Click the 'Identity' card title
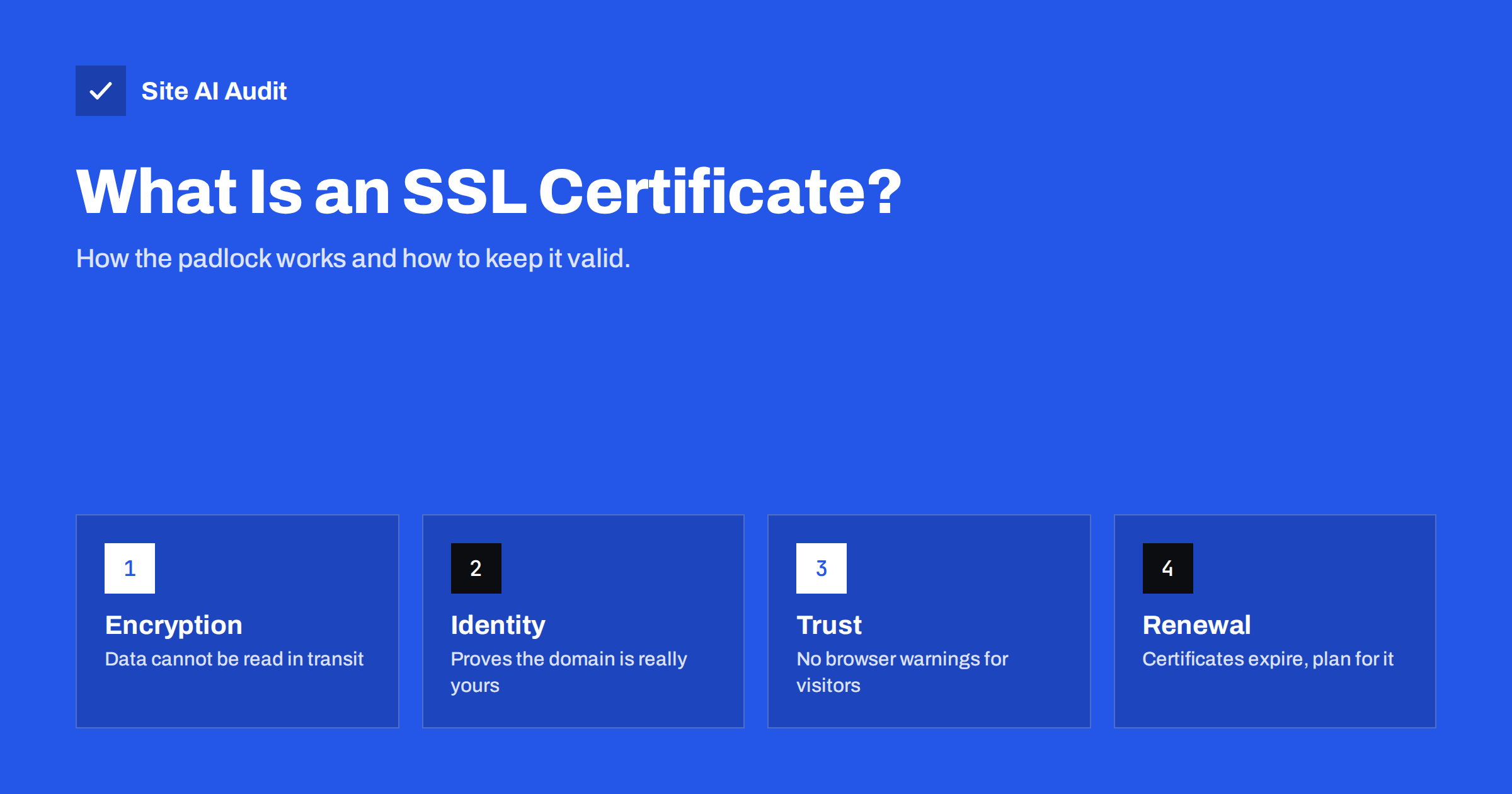 pos(498,625)
